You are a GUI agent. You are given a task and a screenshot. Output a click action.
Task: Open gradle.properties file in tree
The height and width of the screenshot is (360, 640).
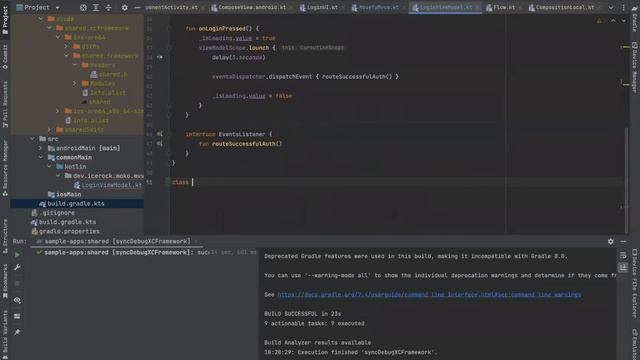(x=69, y=231)
